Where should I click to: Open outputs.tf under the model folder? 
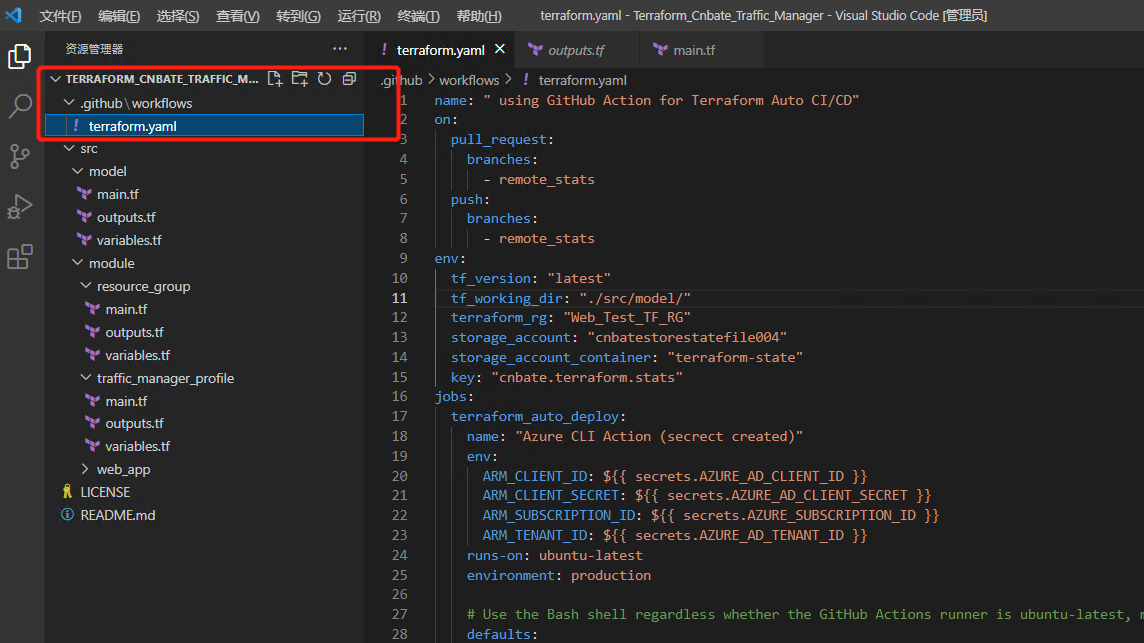(126, 217)
